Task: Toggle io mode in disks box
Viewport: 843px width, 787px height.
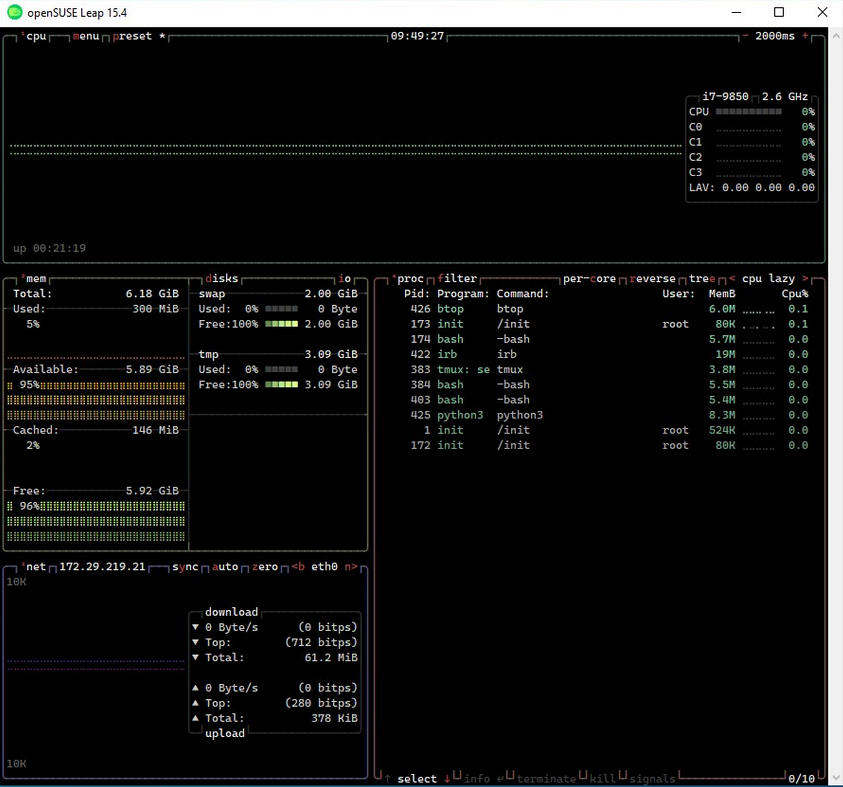Action: [x=345, y=278]
